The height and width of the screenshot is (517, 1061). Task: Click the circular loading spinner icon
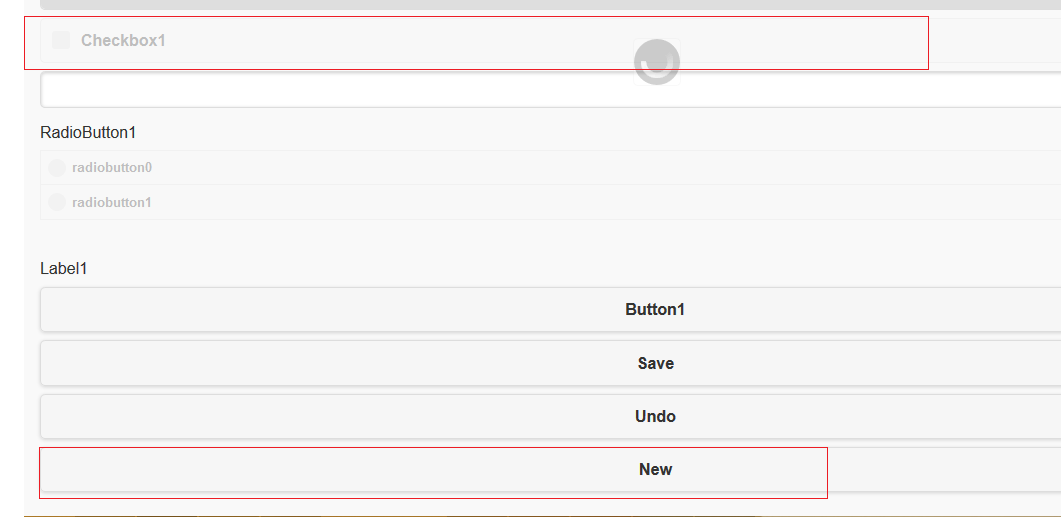point(657,62)
